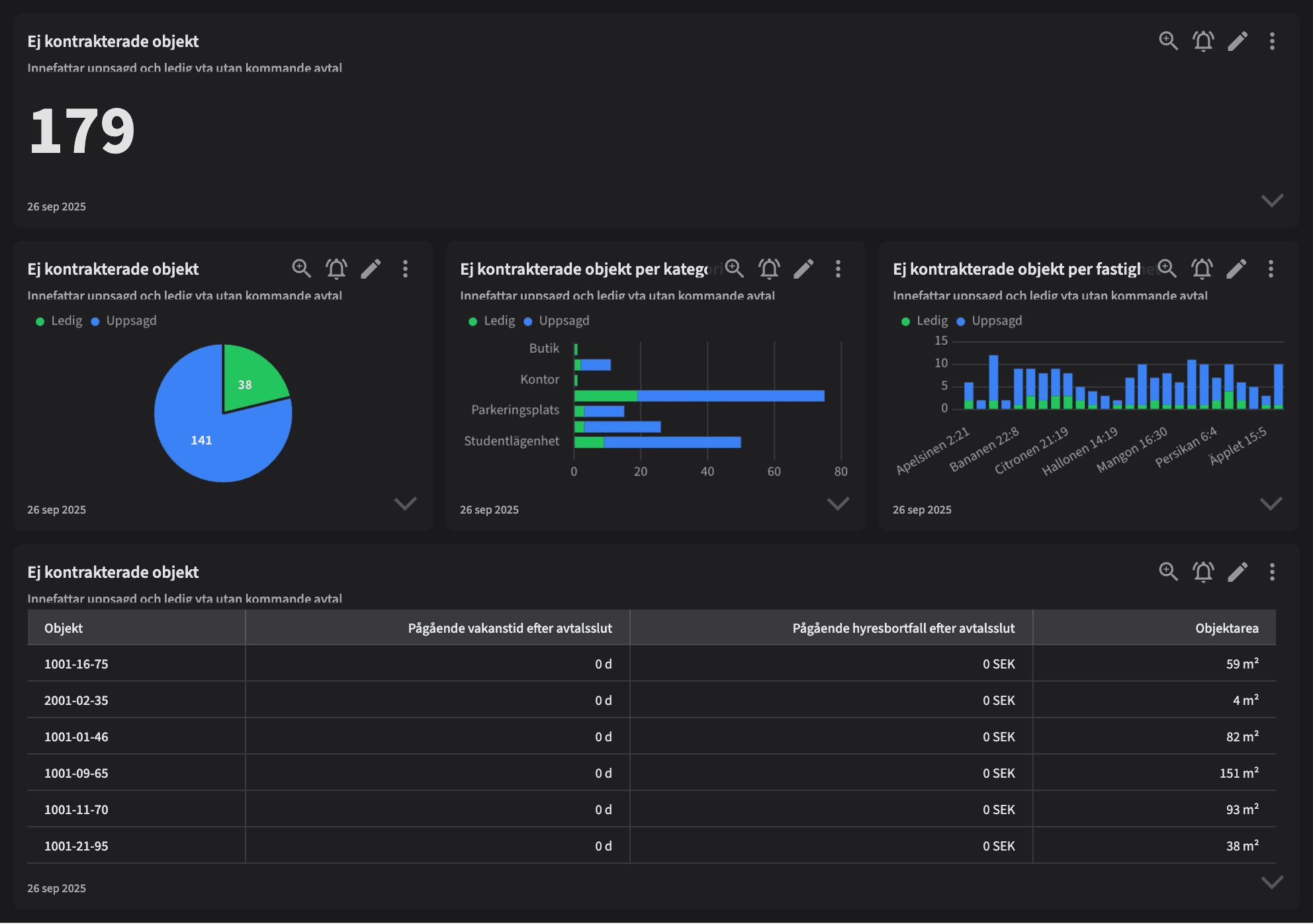The height and width of the screenshot is (924, 1313).
Task: Click the green 38 pie slice
Action: click(x=248, y=381)
